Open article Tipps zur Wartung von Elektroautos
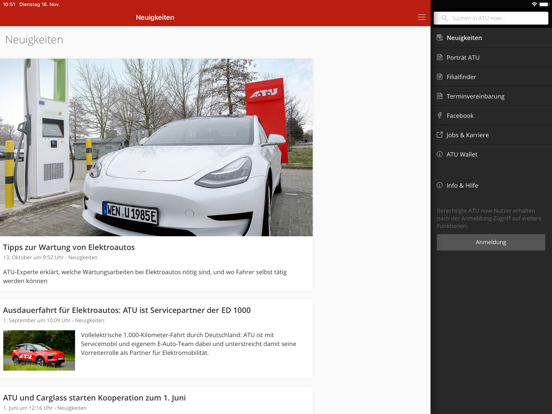 click(x=69, y=247)
